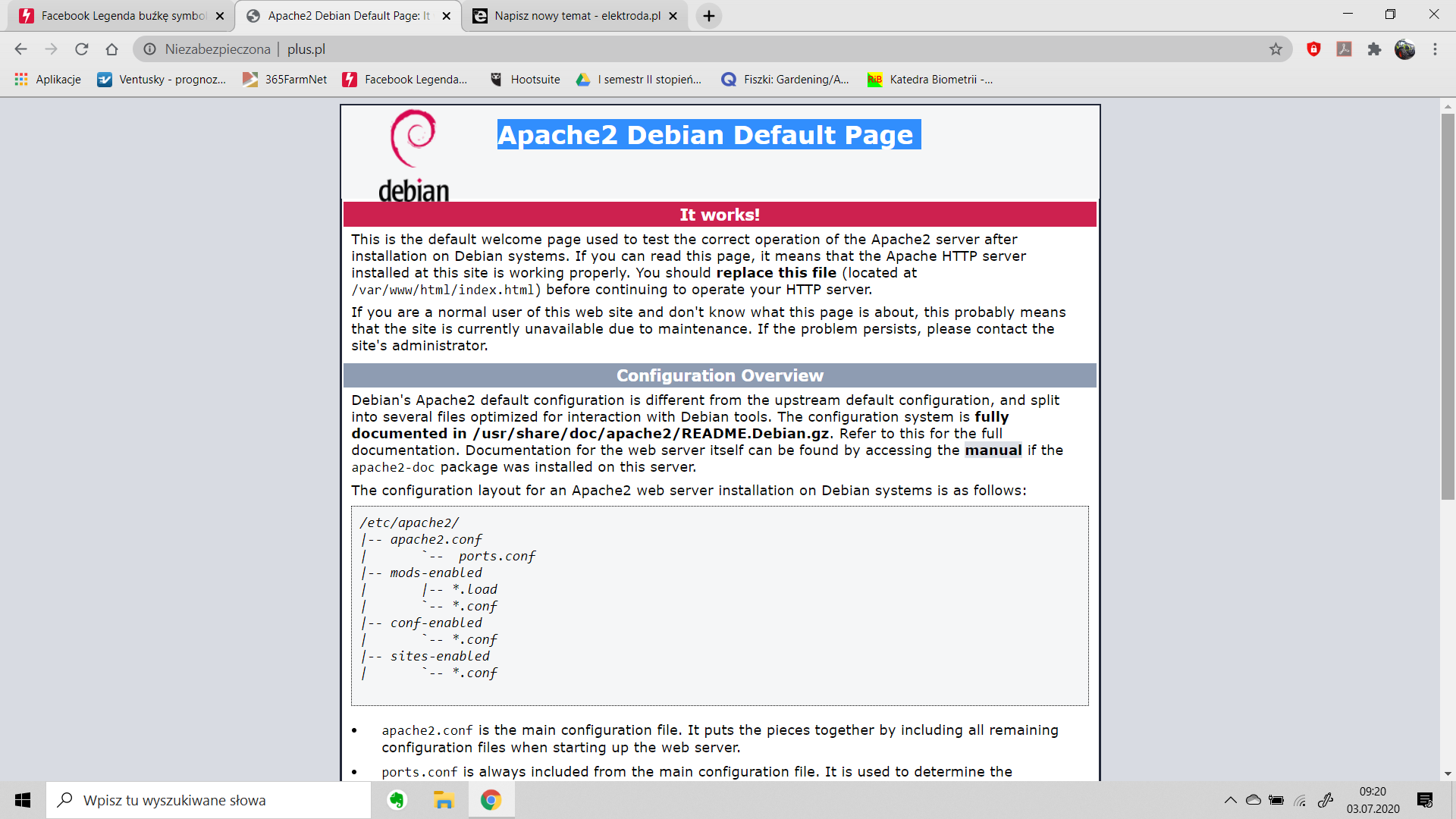Open the Facebook Legenda bookmark

pyautogui.click(x=405, y=80)
